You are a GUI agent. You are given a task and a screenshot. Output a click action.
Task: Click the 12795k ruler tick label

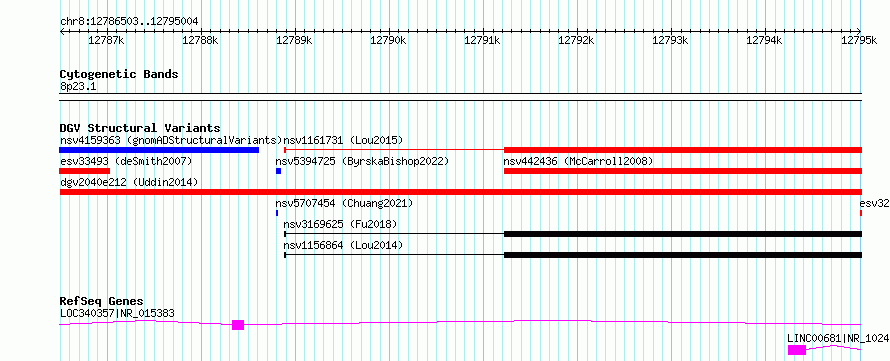click(x=859, y=40)
